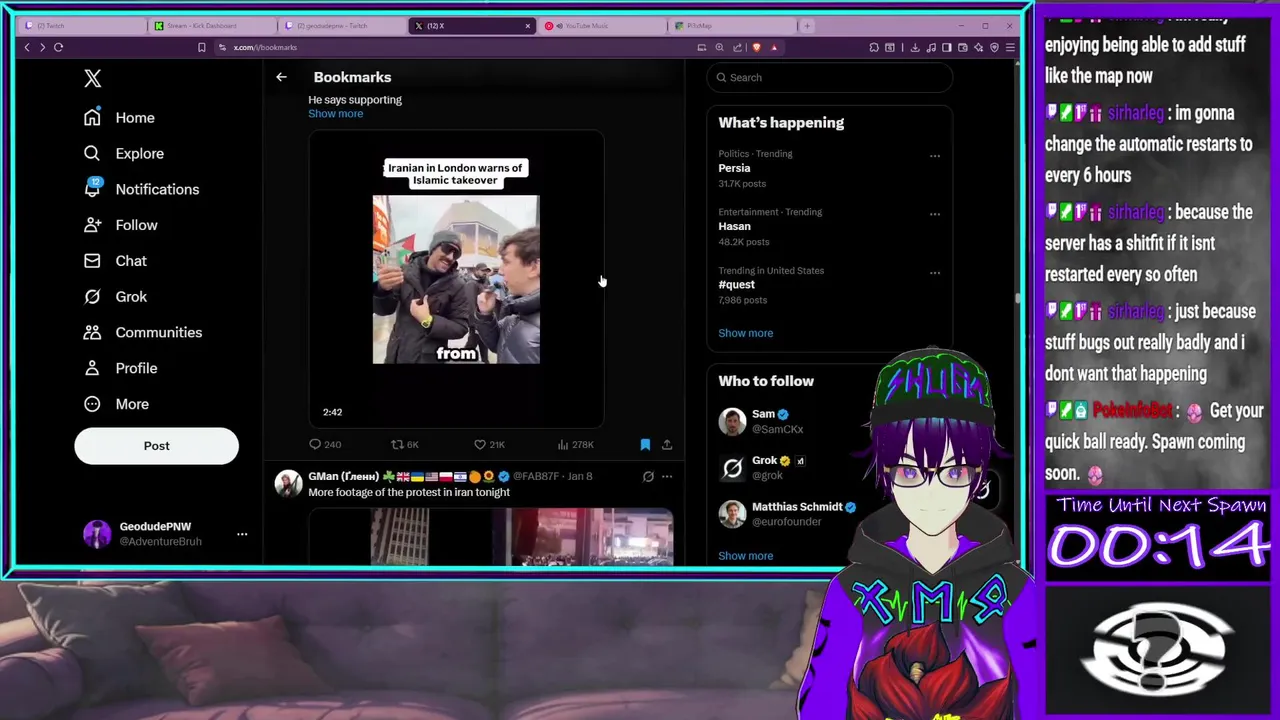Click the Search field on X
The width and height of the screenshot is (1280, 720).
pyautogui.click(x=829, y=78)
